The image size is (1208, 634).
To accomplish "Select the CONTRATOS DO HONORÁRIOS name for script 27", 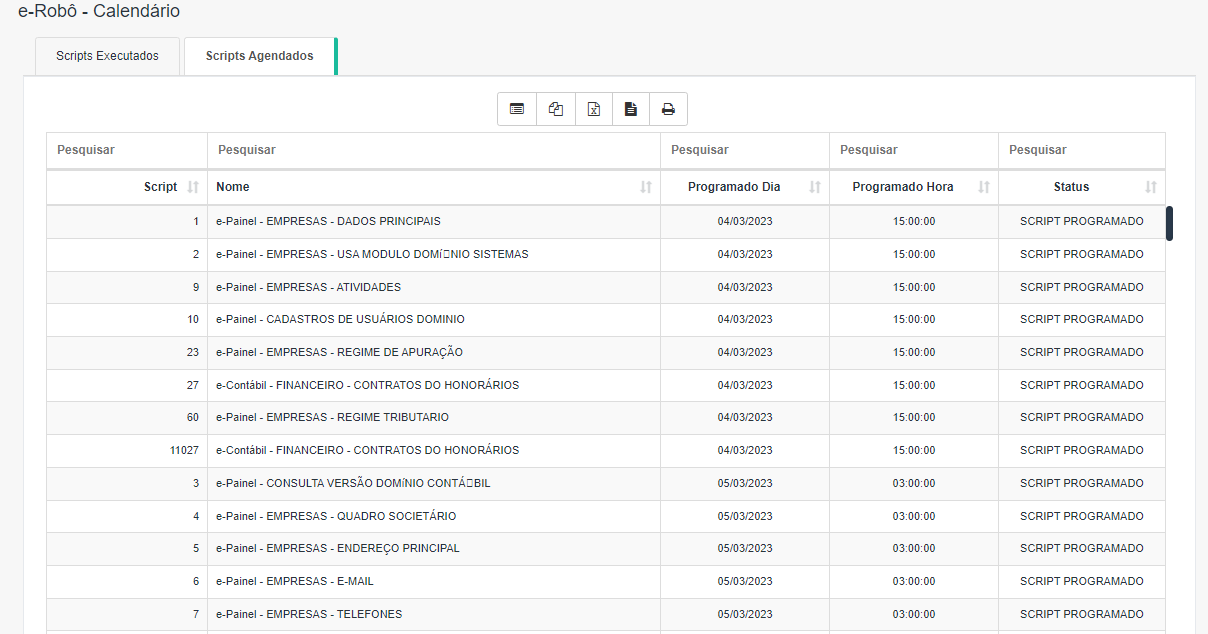I will tap(367, 385).
